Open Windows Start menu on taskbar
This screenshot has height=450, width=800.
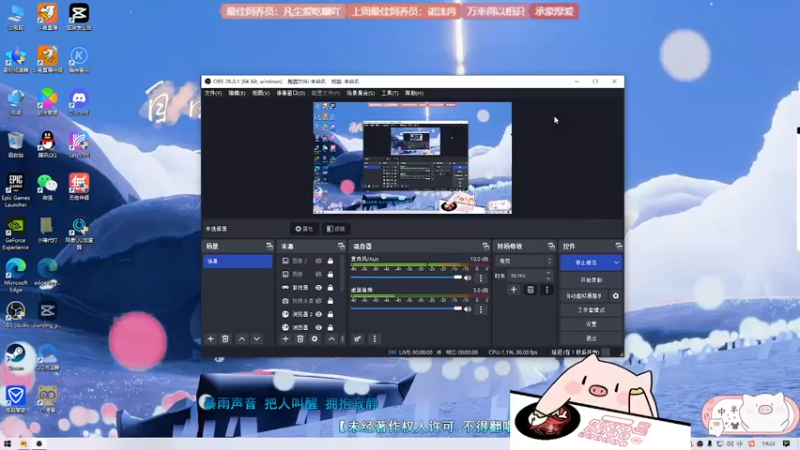tap(7, 444)
